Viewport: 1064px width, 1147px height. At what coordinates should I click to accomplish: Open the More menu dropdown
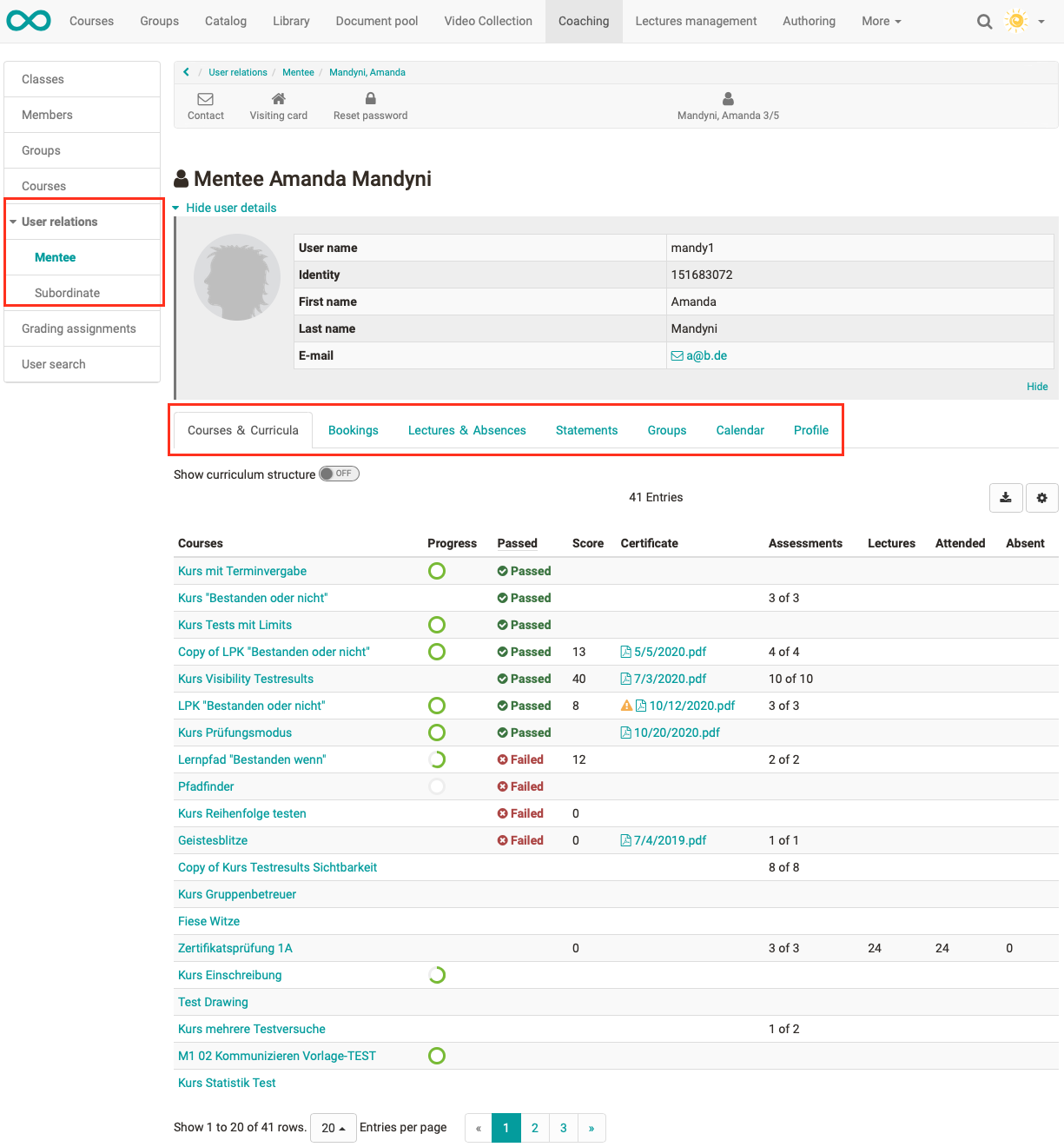tap(881, 21)
